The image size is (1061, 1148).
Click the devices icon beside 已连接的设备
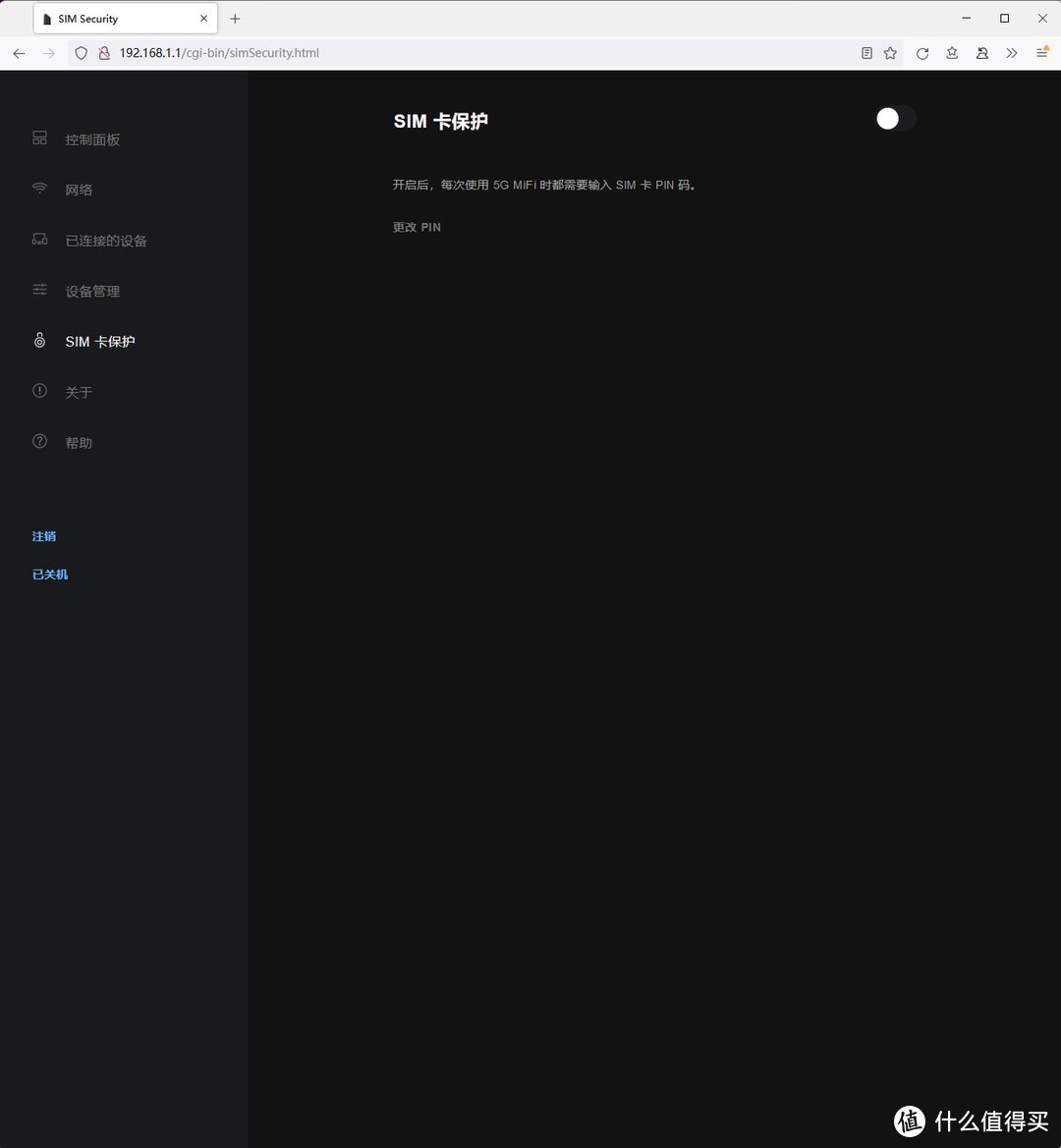click(x=39, y=239)
